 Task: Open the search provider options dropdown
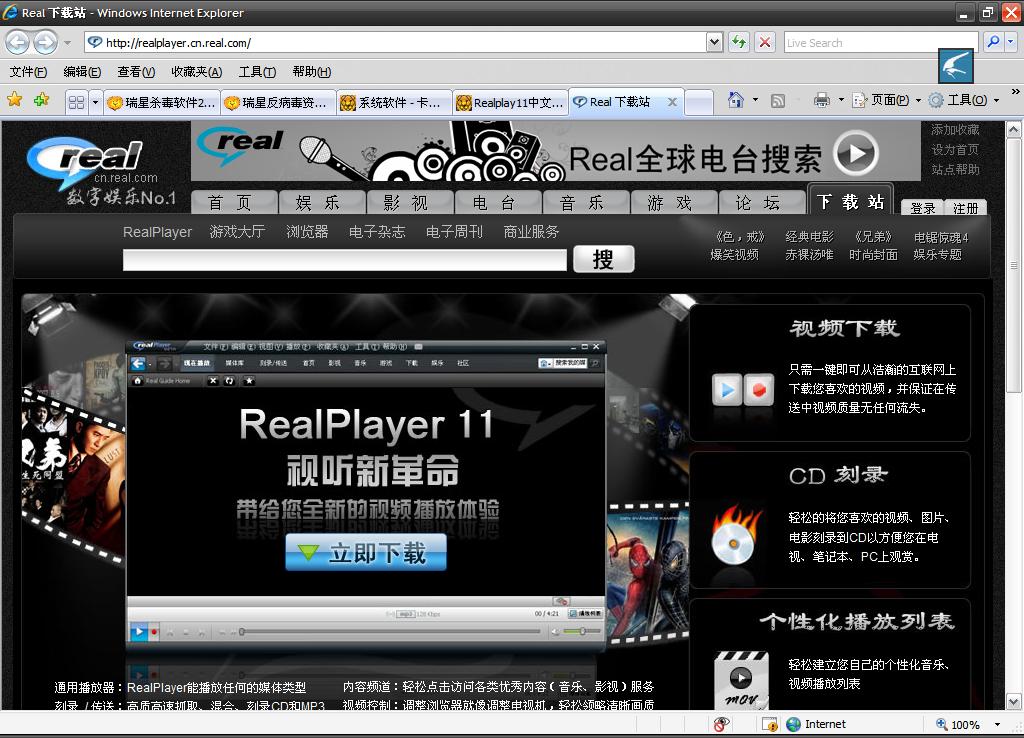[x=1010, y=42]
